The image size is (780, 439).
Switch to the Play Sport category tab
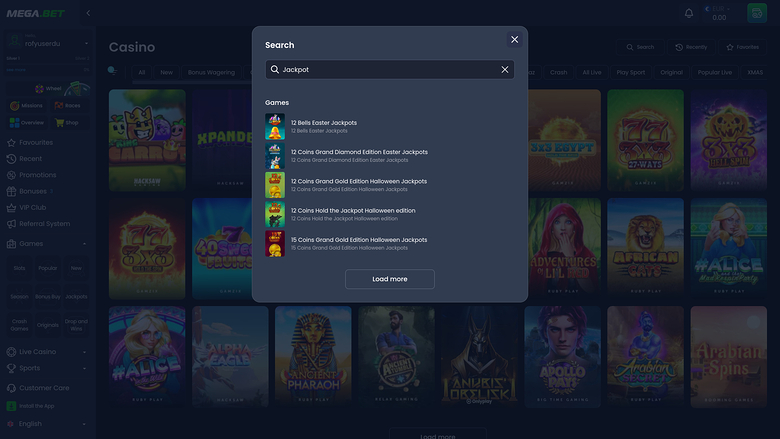(x=630, y=72)
